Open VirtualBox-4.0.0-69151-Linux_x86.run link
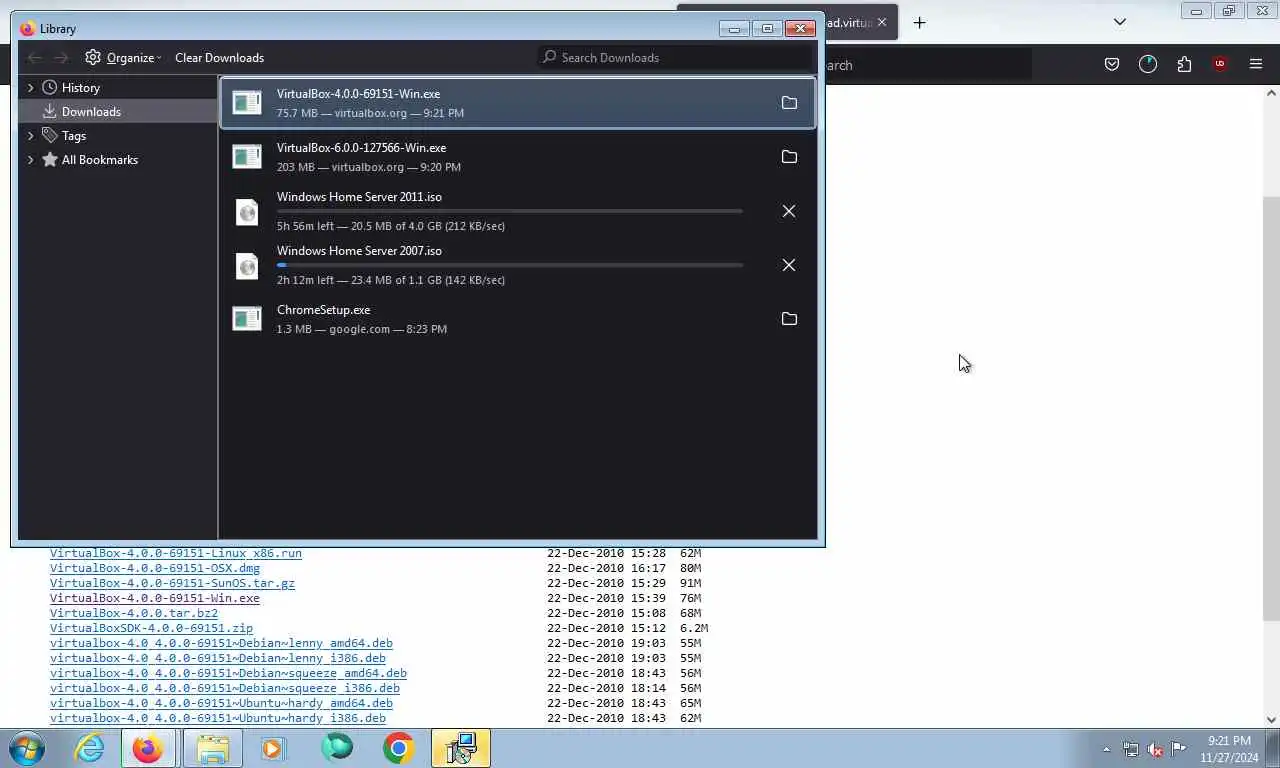 [x=176, y=553]
